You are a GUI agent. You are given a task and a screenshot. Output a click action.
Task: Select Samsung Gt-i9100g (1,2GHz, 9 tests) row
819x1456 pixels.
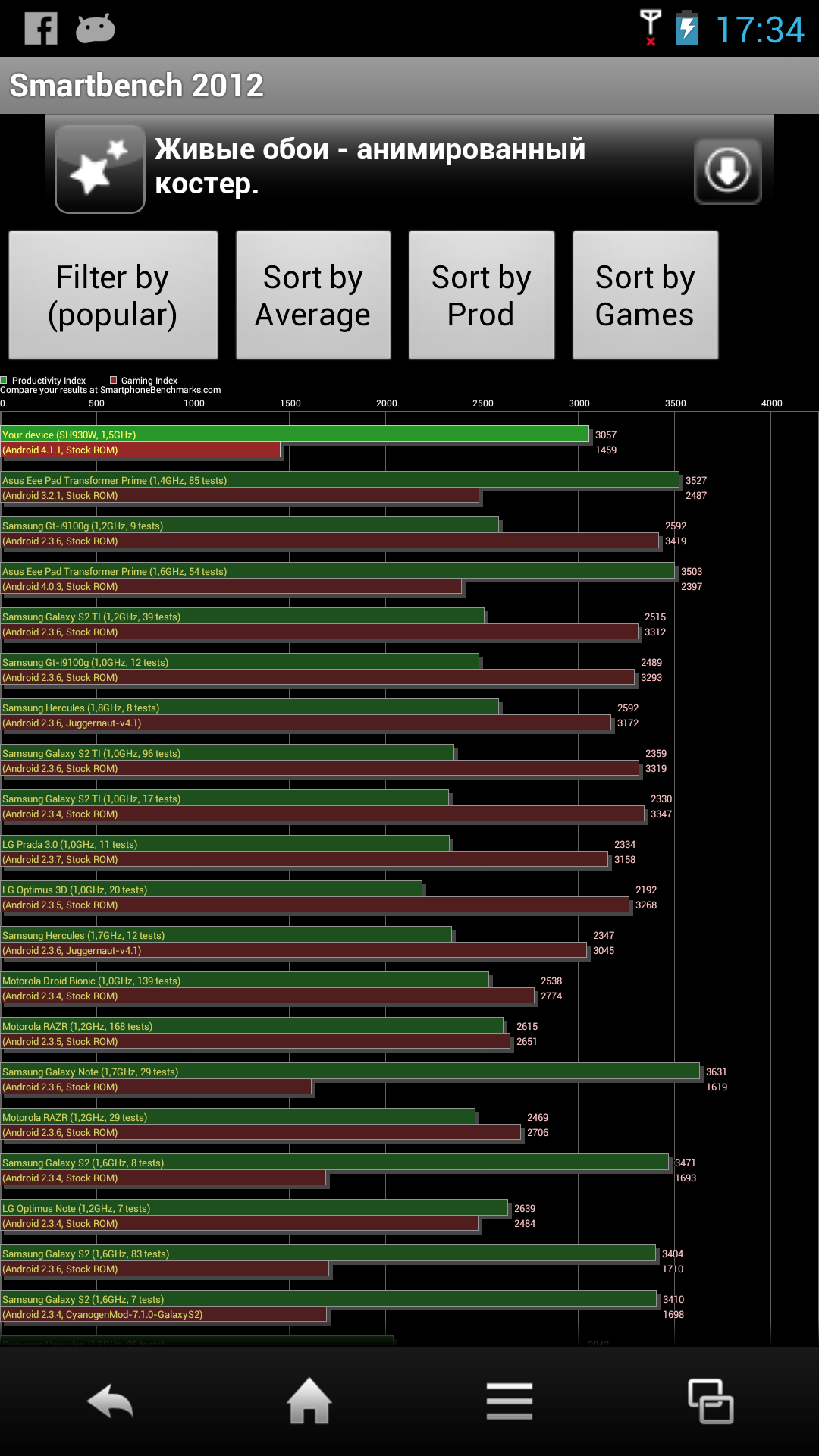pos(330,533)
